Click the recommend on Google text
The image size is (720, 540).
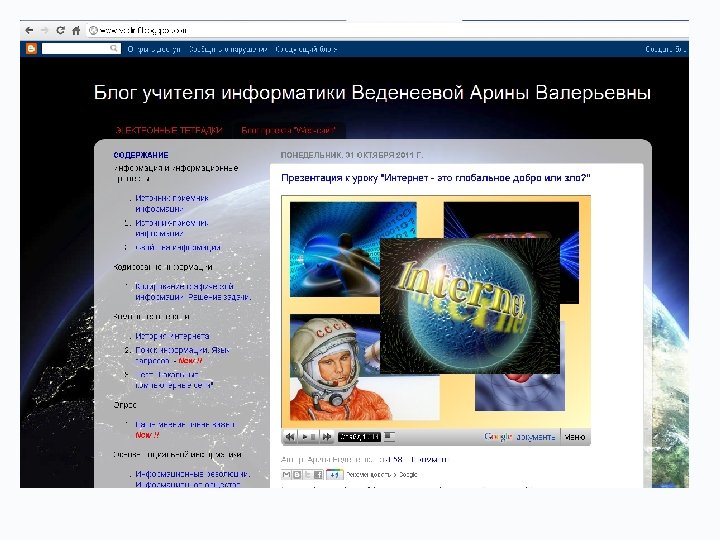coord(382,475)
